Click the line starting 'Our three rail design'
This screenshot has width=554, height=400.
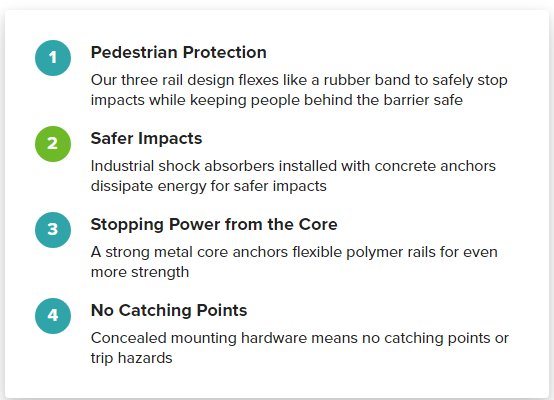pyautogui.click(x=299, y=80)
